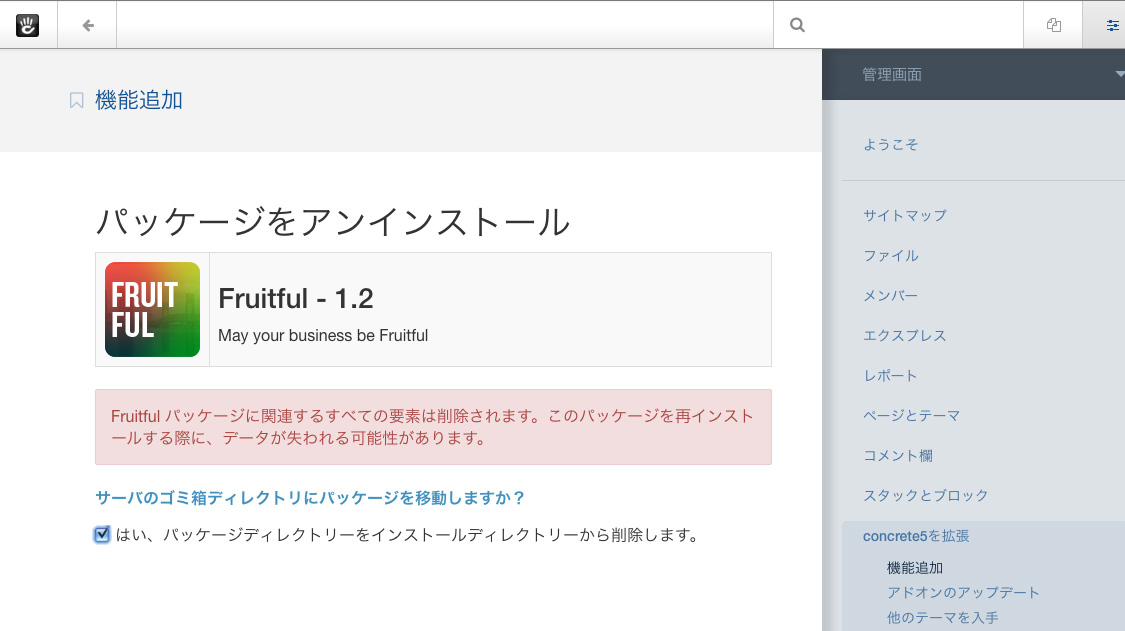Click concrete5を拡張 sidebar section
The height and width of the screenshot is (631, 1125).
click(x=915, y=536)
